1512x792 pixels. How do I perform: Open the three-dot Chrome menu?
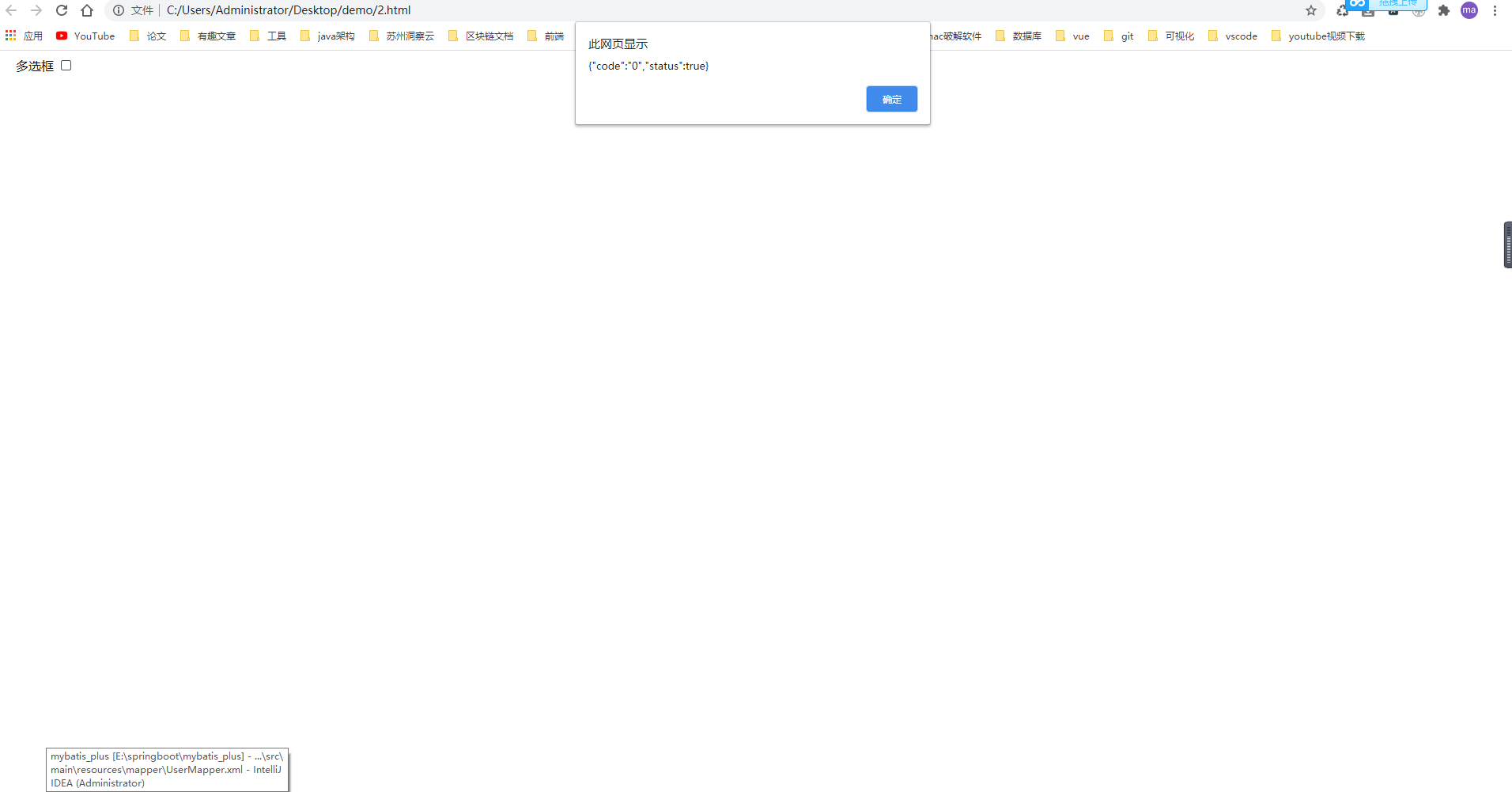pos(1494,10)
